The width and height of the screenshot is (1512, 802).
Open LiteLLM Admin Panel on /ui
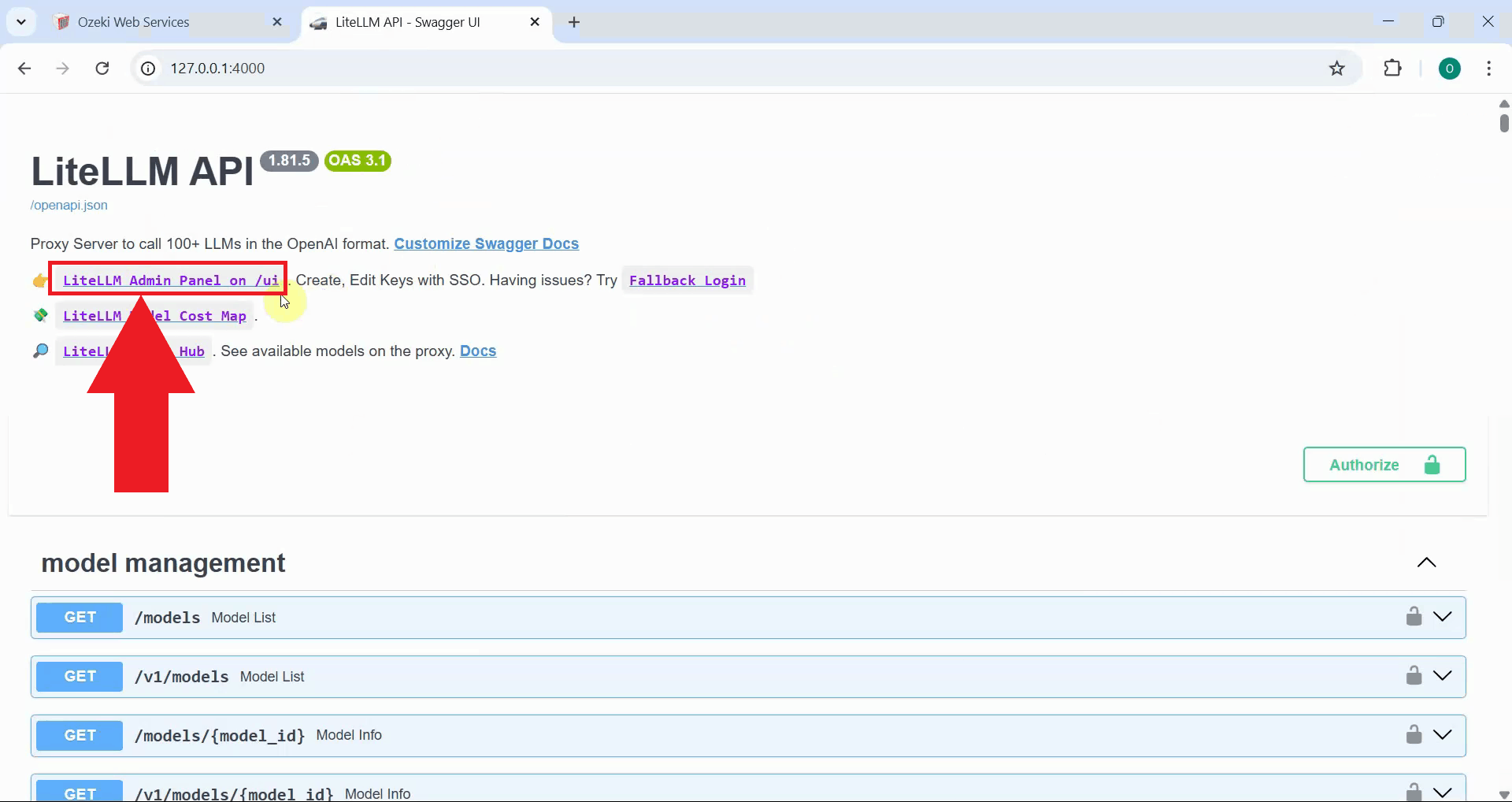[x=169, y=280]
